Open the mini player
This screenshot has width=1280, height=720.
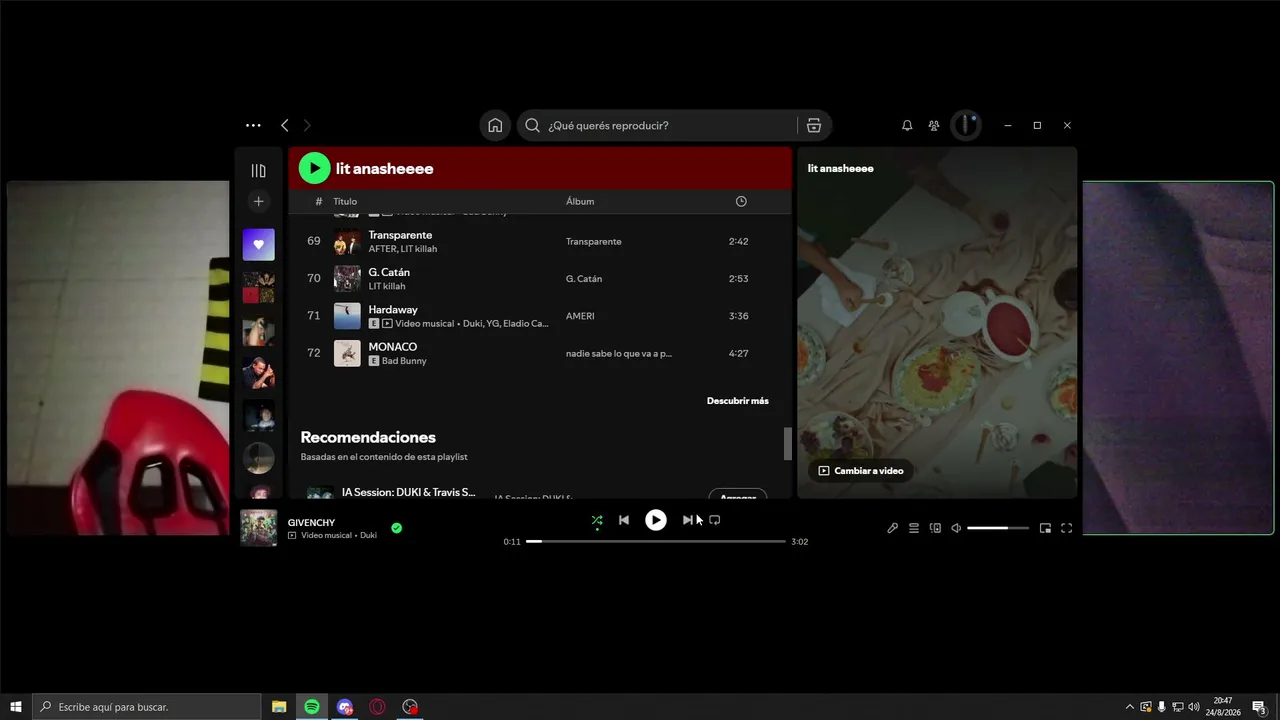[x=1045, y=528]
